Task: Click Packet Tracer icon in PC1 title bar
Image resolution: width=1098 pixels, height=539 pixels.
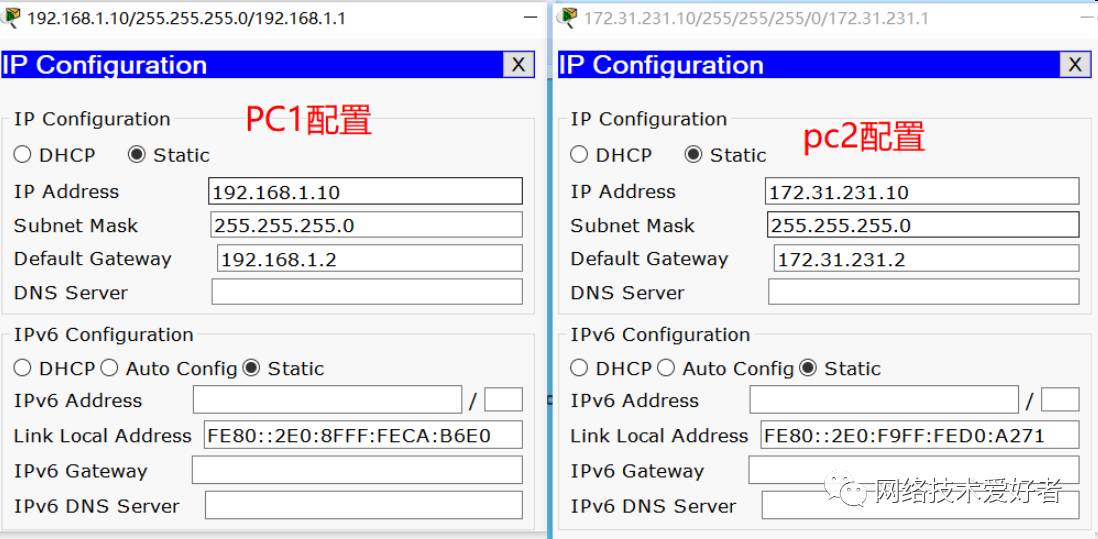Action: coord(12,17)
